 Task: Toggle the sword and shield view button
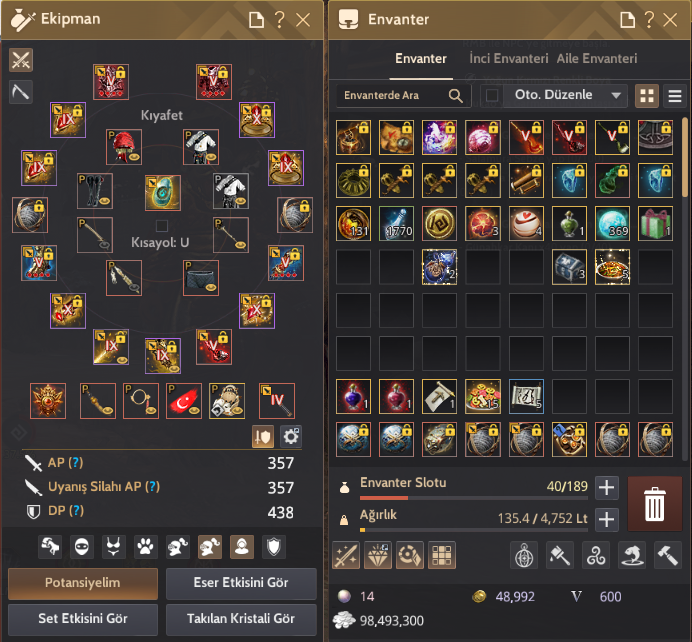tap(263, 436)
